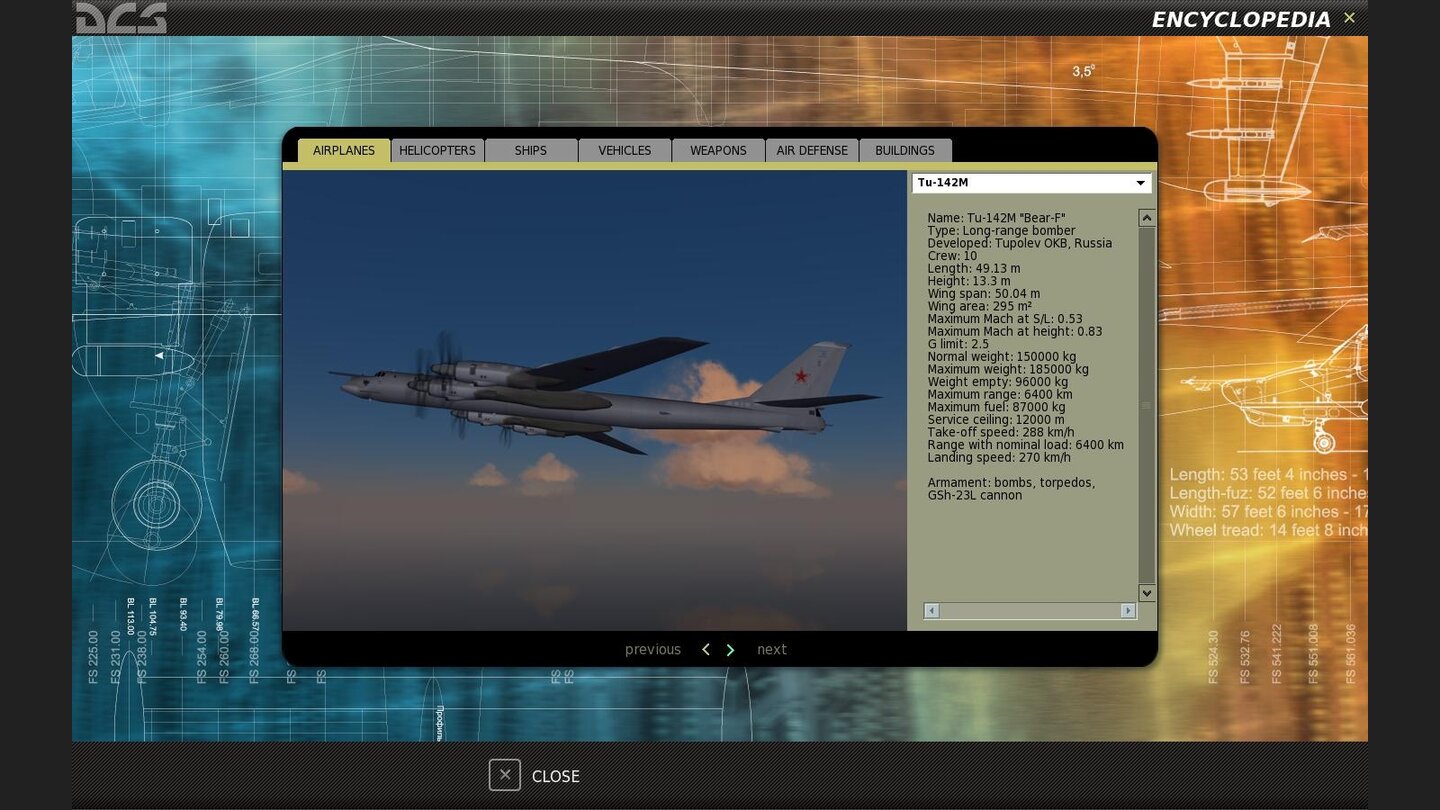Click 'Maximum range: 6400 km' text
The image size is (1440, 810).
(x=1000, y=395)
